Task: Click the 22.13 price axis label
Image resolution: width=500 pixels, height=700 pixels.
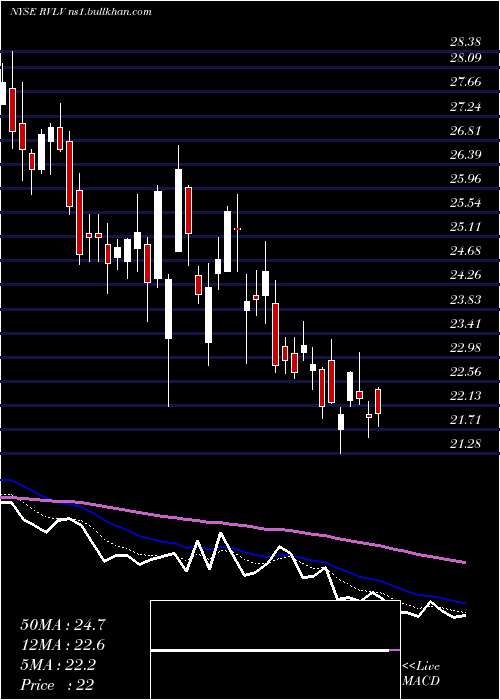Action: [466, 396]
